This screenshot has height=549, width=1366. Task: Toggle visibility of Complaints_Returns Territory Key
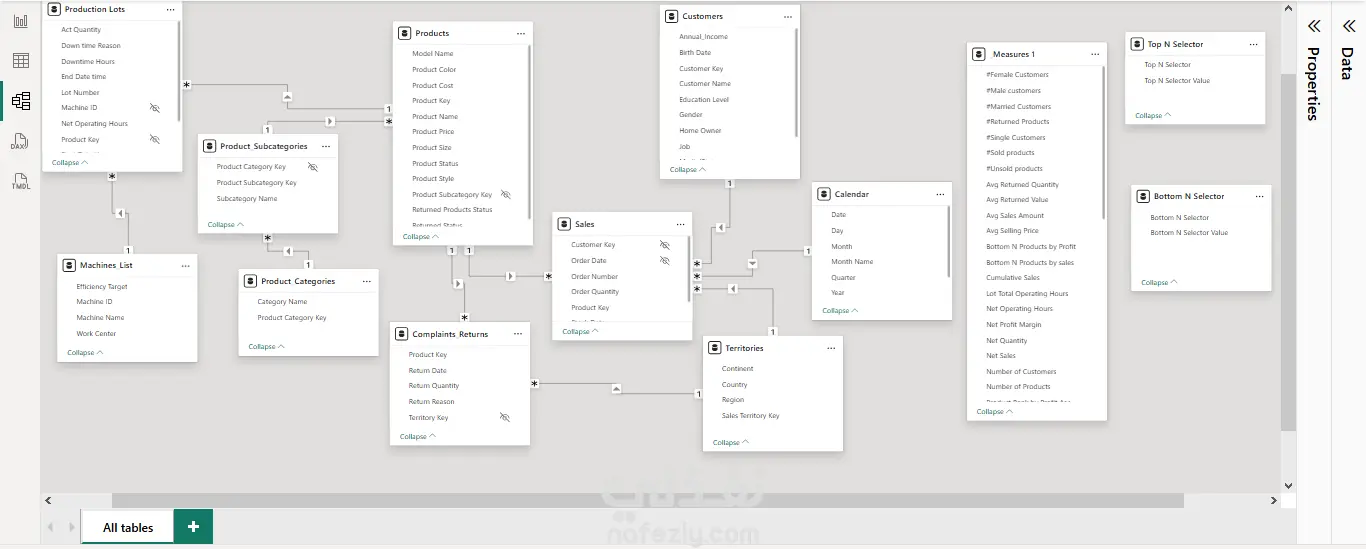click(x=504, y=417)
